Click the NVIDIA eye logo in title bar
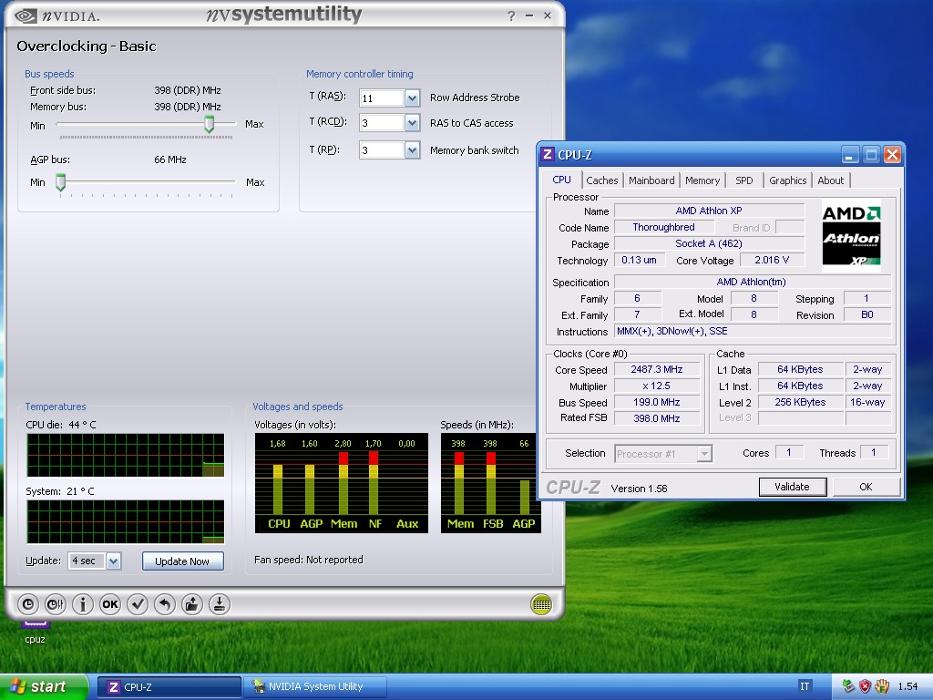Screen dimensions: 933x700 tap(26, 16)
